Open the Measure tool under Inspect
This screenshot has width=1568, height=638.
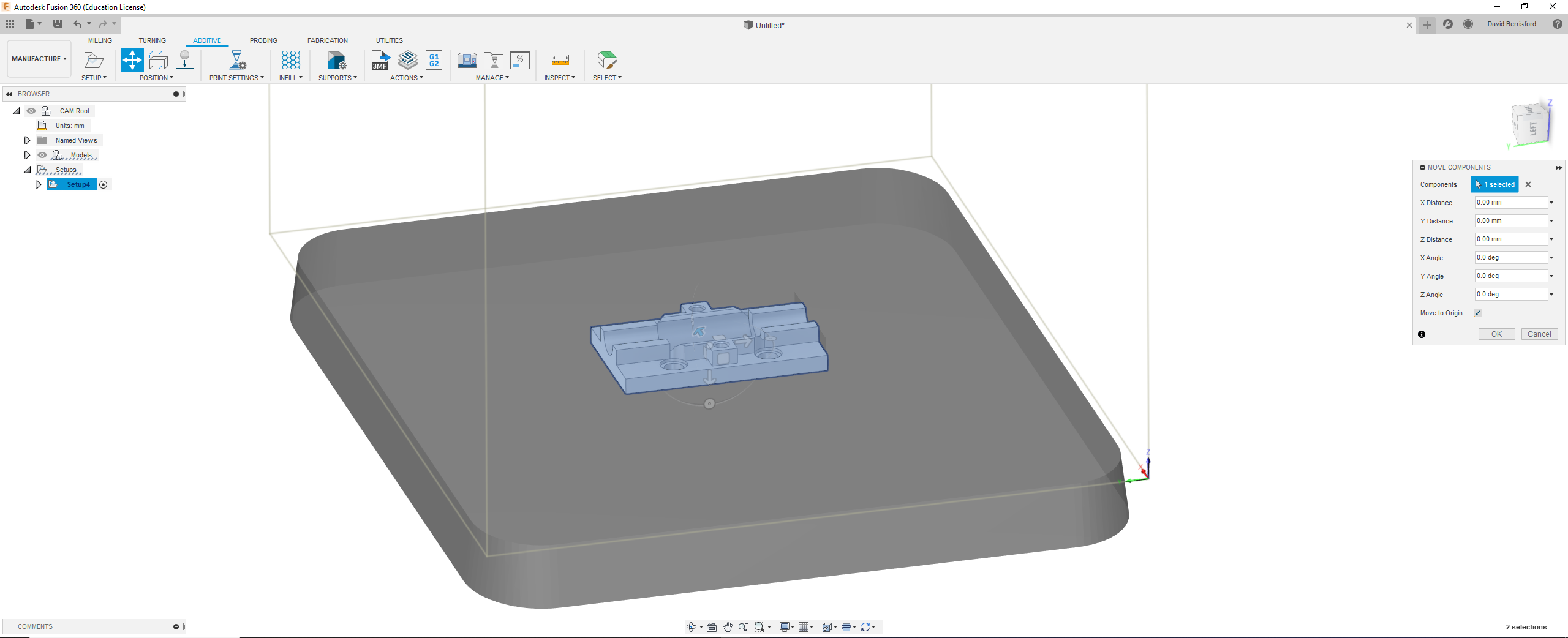point(560,60)
